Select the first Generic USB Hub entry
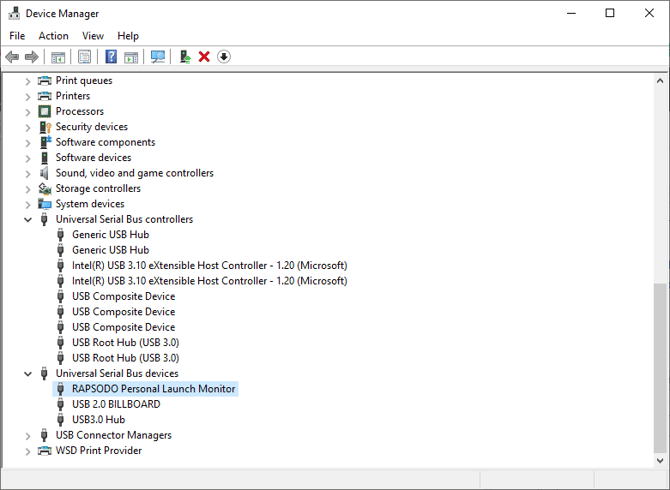Viewport: 670px width, 490px height. pyautogui.click(x=110, y=235)
